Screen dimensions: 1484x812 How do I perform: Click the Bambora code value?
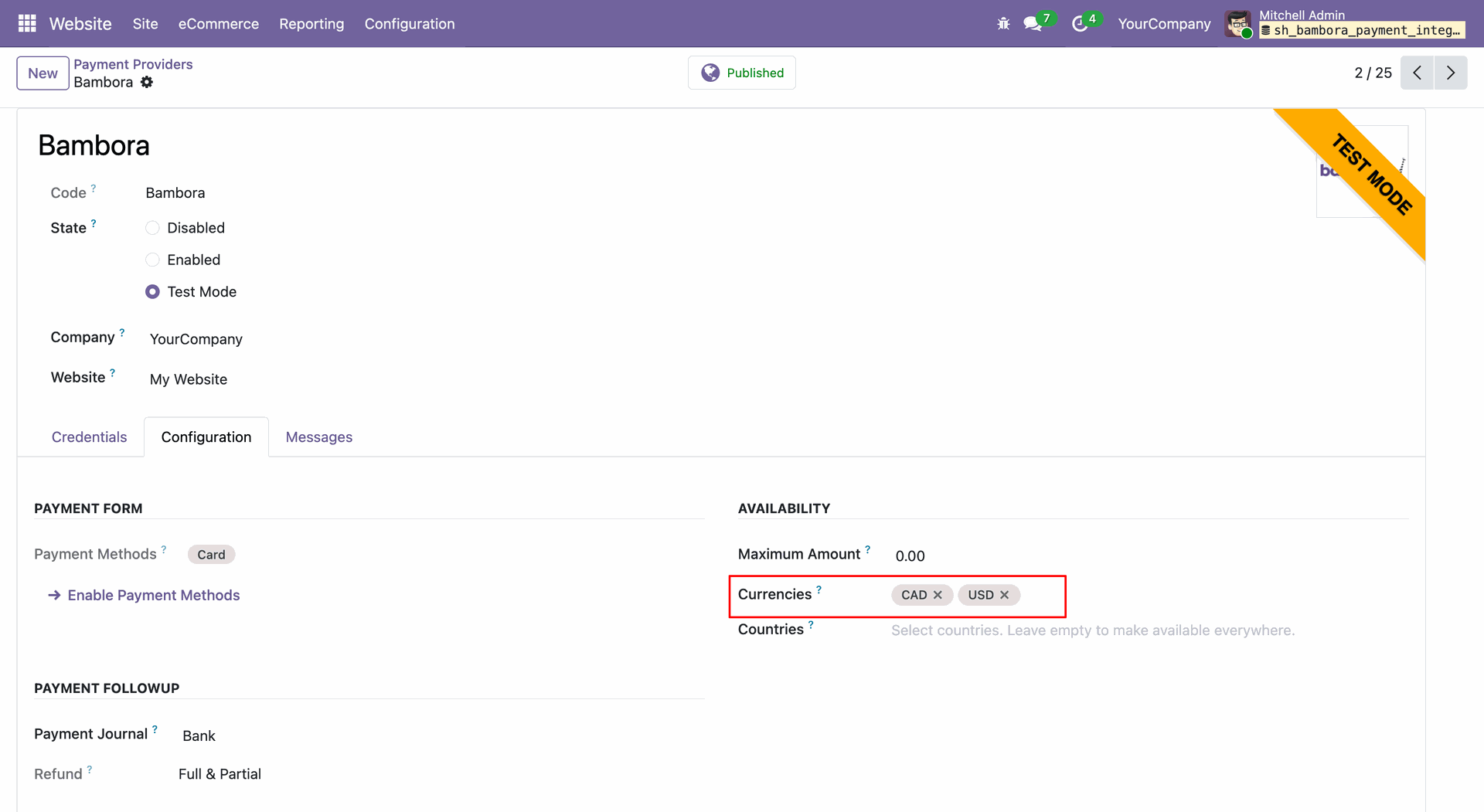coord(175,193)
